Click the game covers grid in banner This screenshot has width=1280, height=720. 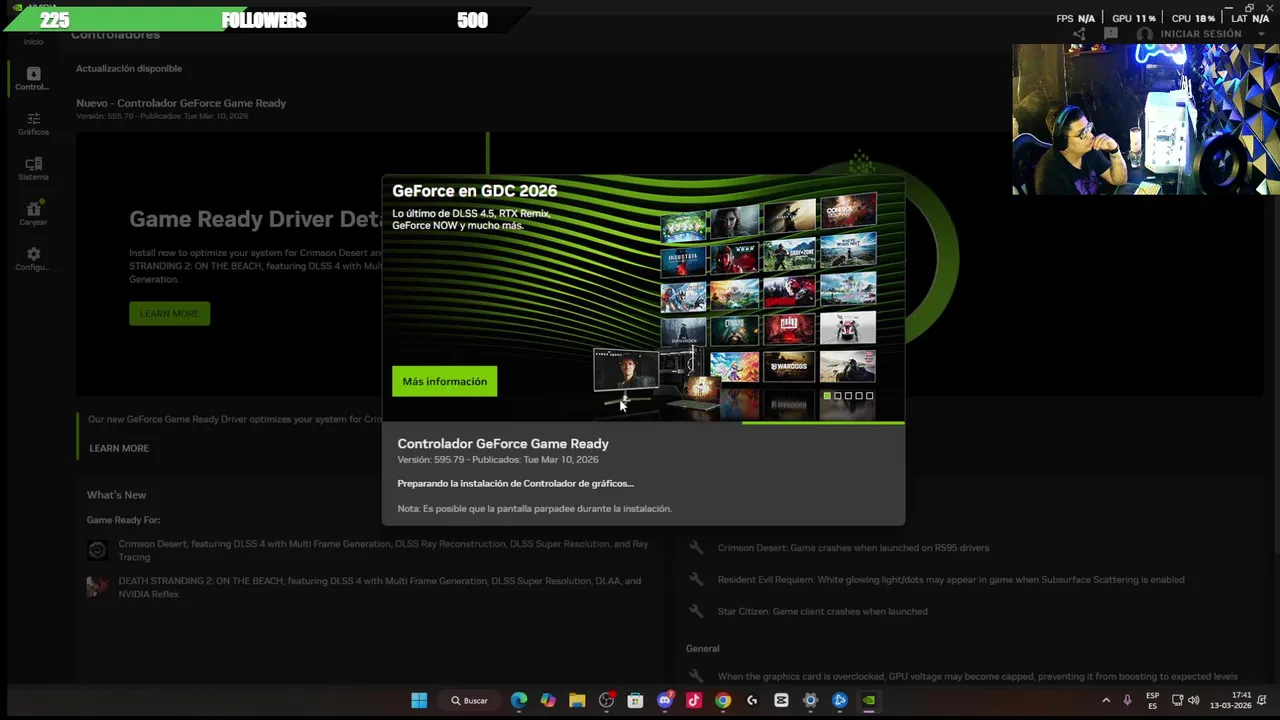tap(768, 290)
